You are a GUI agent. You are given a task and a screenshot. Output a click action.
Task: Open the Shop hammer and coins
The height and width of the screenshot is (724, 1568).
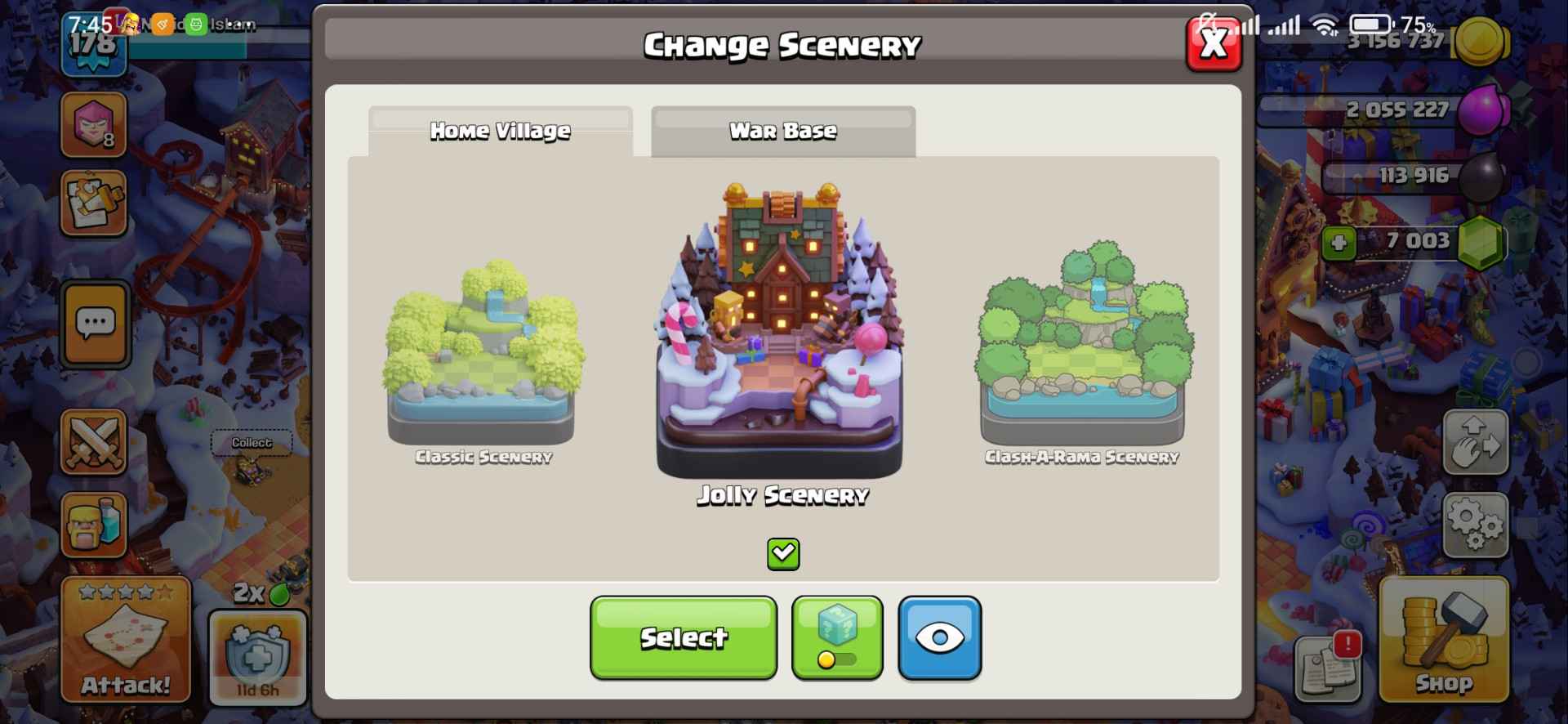pyautogui.click(x=1444, y=639)
